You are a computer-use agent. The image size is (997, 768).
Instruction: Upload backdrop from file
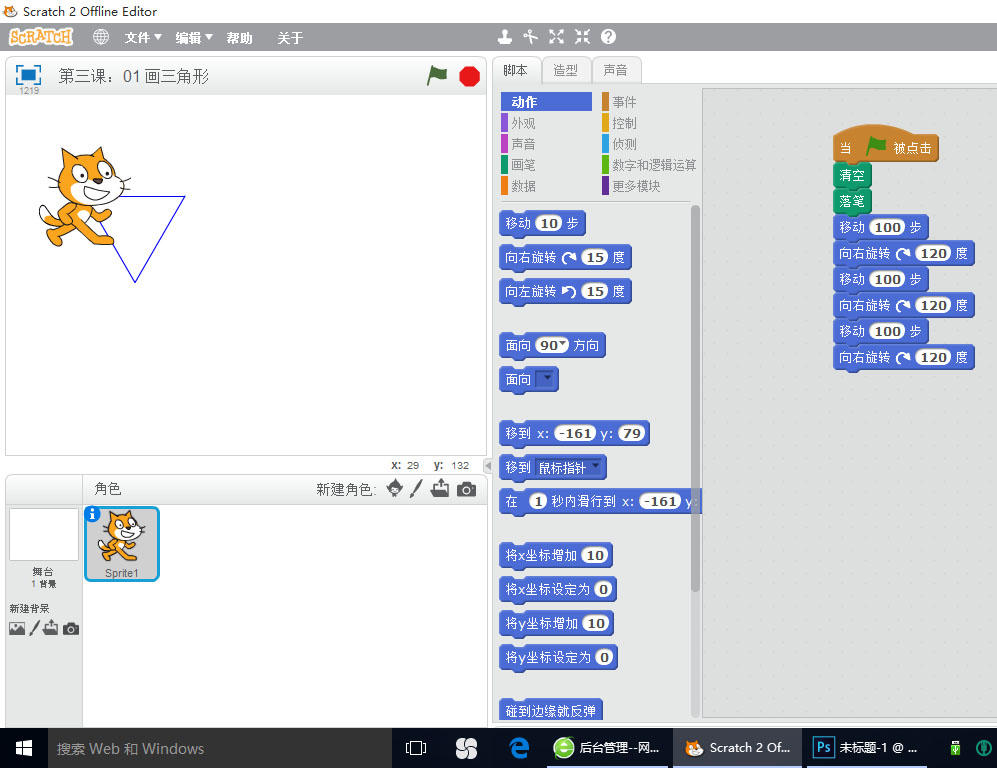(51, 628)
